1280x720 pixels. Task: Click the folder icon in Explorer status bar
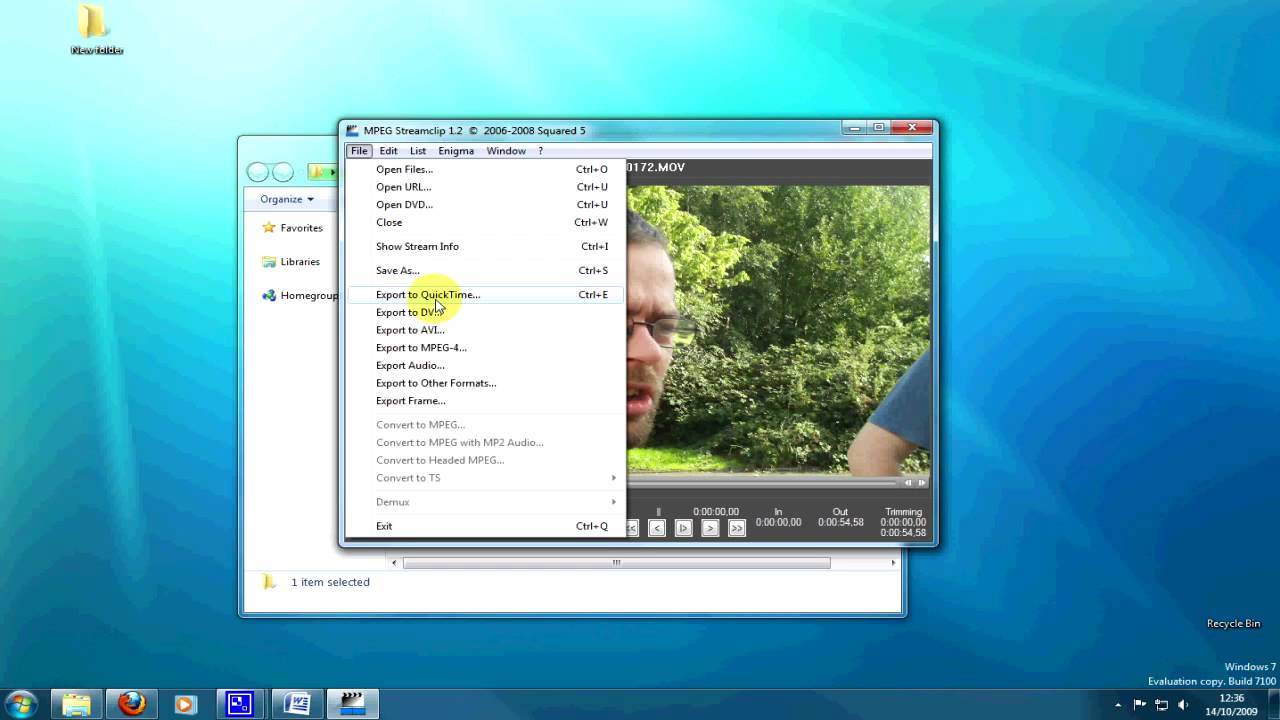click(x=269, y=582)
